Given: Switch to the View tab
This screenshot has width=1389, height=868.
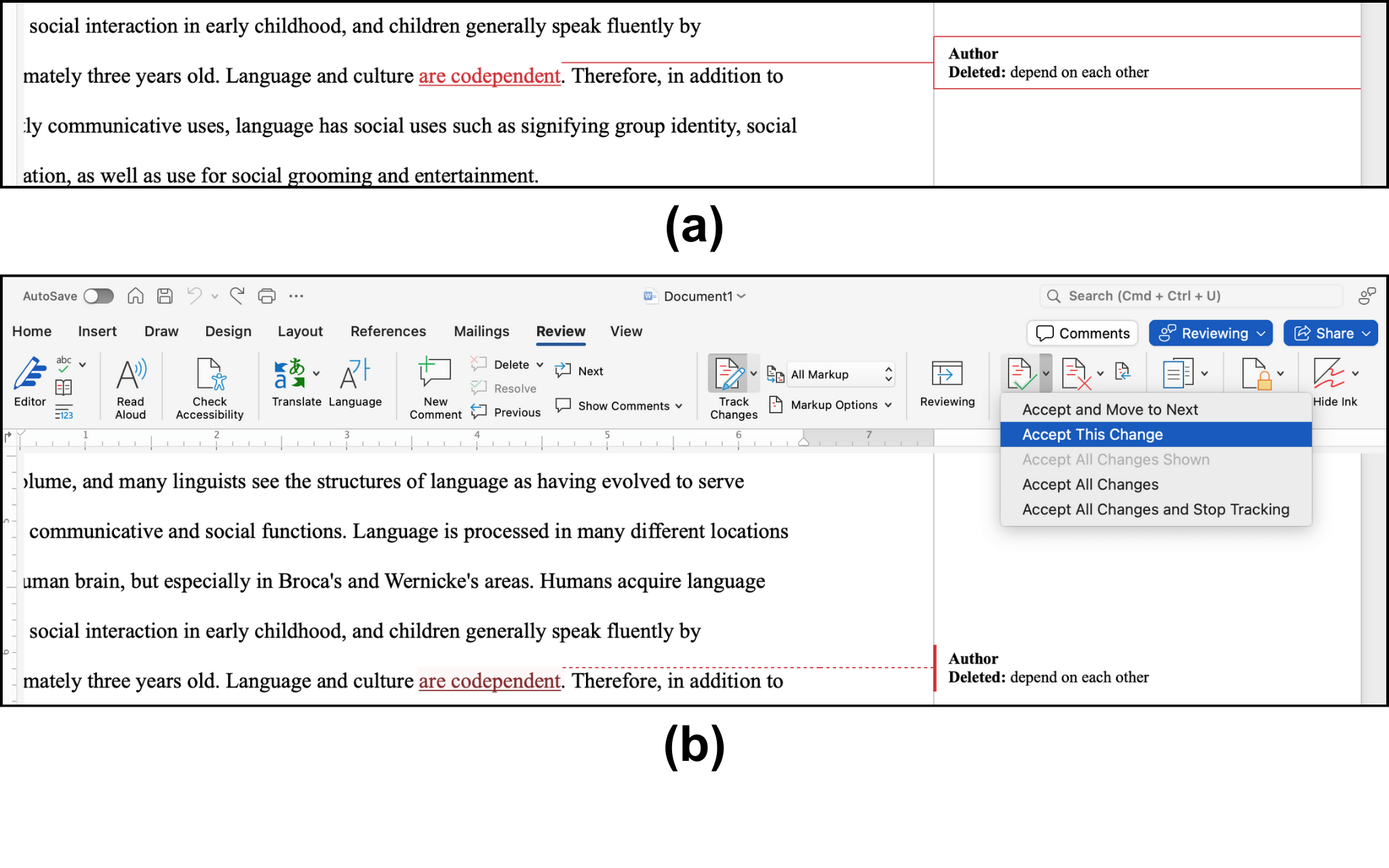Looking at the screenshot, I should [x=626, y=331].
